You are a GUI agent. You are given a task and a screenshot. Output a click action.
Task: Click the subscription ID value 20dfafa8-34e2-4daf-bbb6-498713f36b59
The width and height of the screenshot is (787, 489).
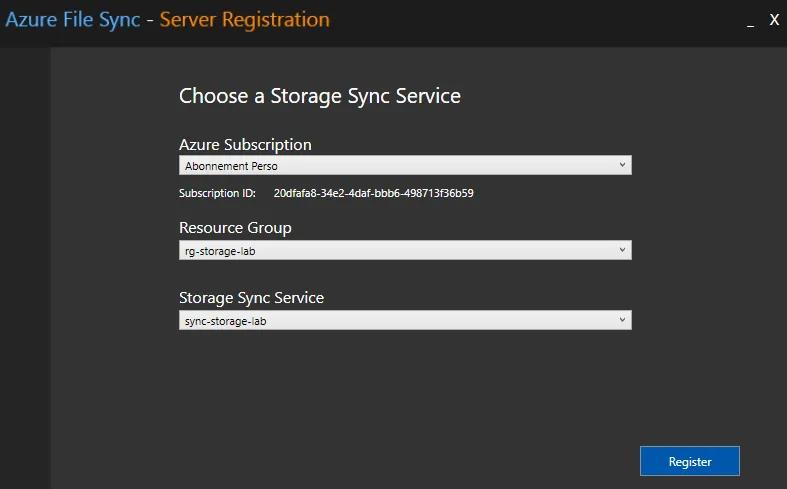[x=373, y=193]
